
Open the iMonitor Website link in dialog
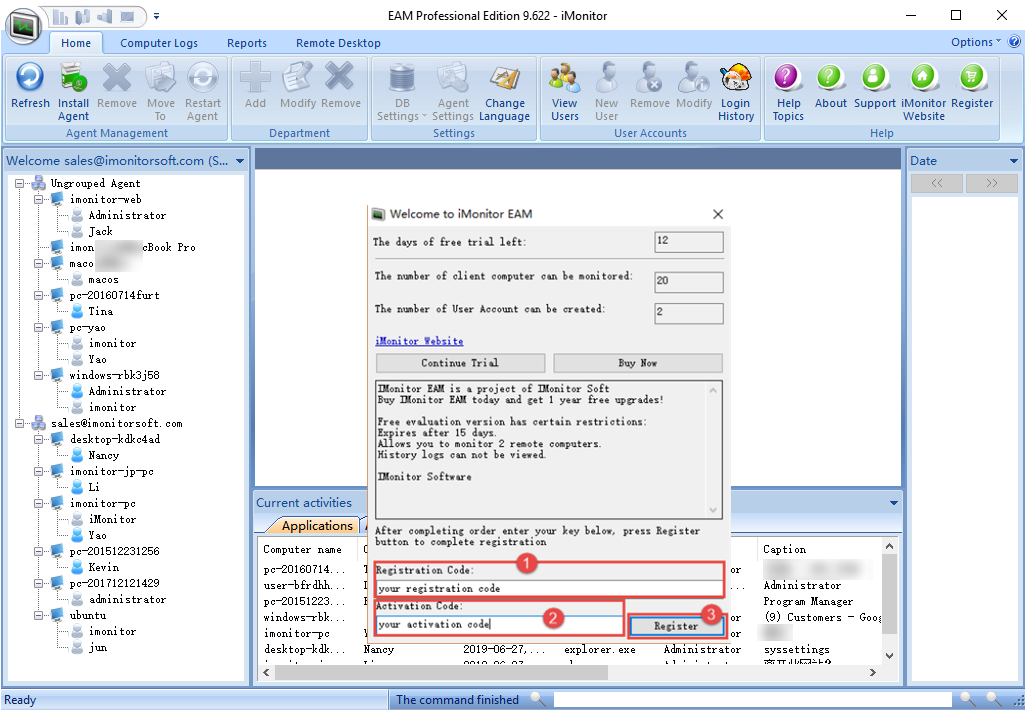(x=419, y=341)
